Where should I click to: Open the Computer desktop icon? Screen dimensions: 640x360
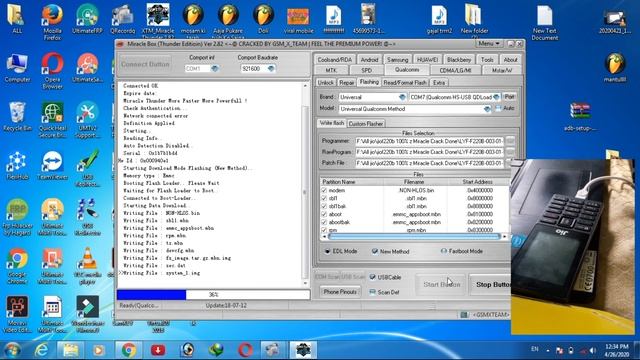pos(17,67)
